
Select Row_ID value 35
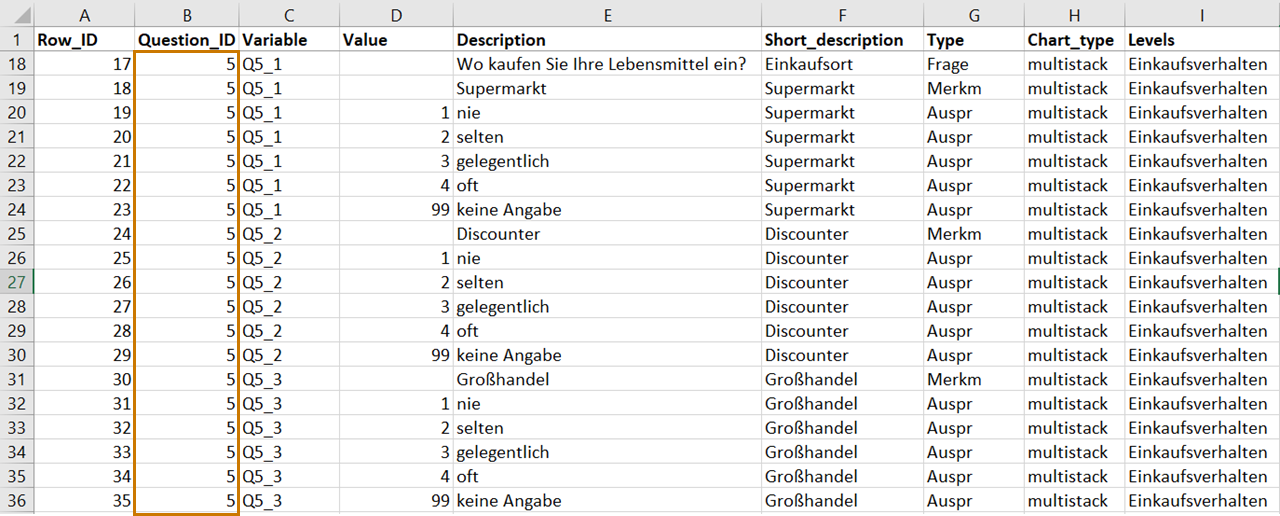point(84,500)
